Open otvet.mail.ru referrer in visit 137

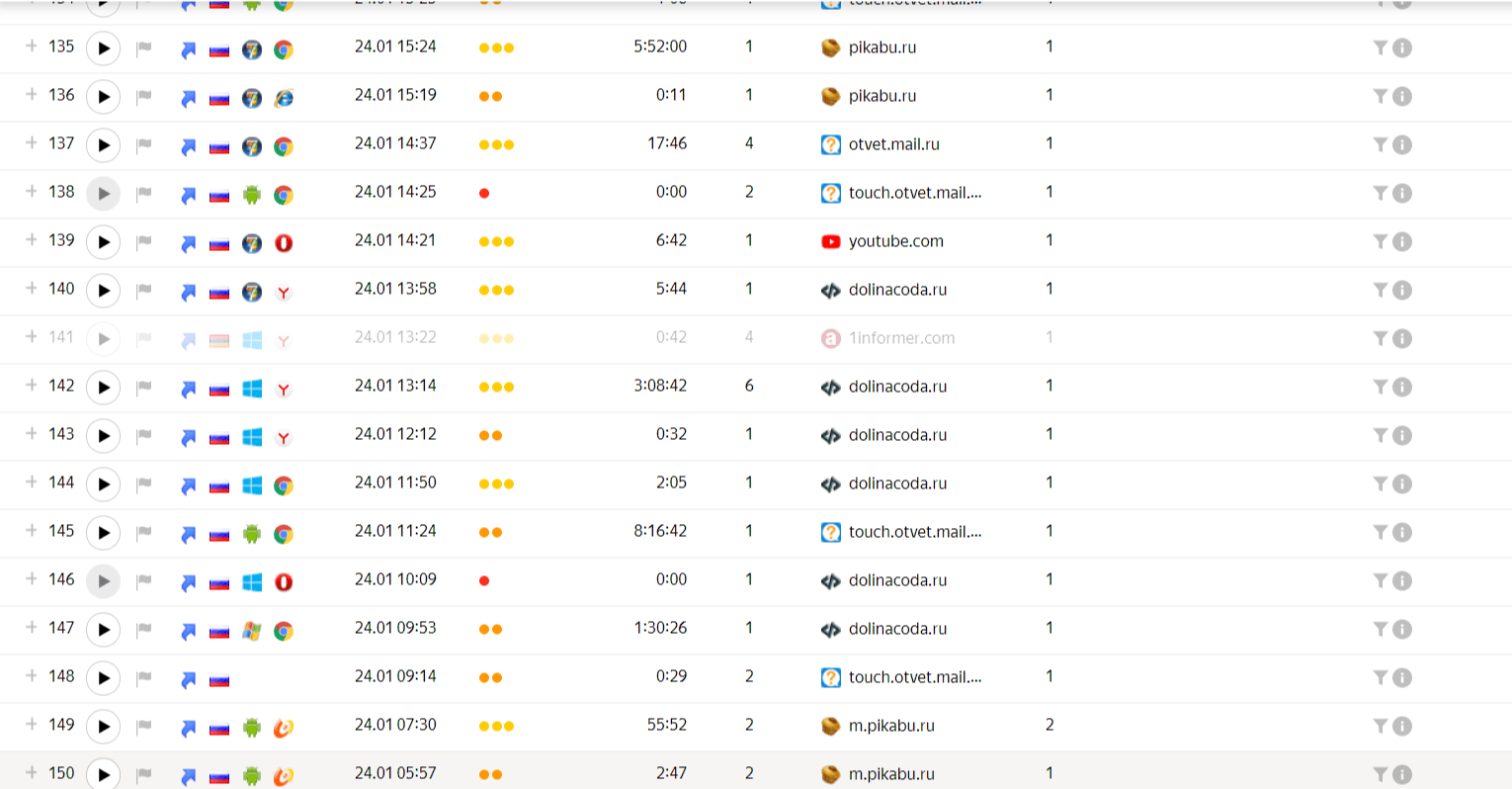(893, 144)
